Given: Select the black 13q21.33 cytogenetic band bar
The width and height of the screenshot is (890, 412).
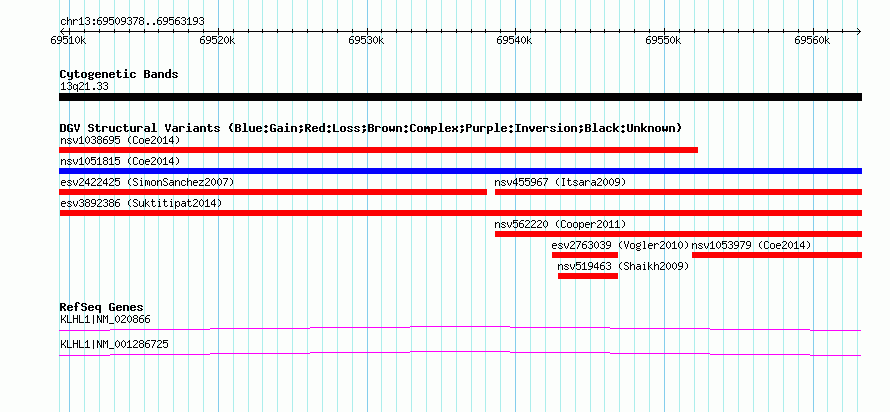Looking at the screenshot, I should click(460, 97).
